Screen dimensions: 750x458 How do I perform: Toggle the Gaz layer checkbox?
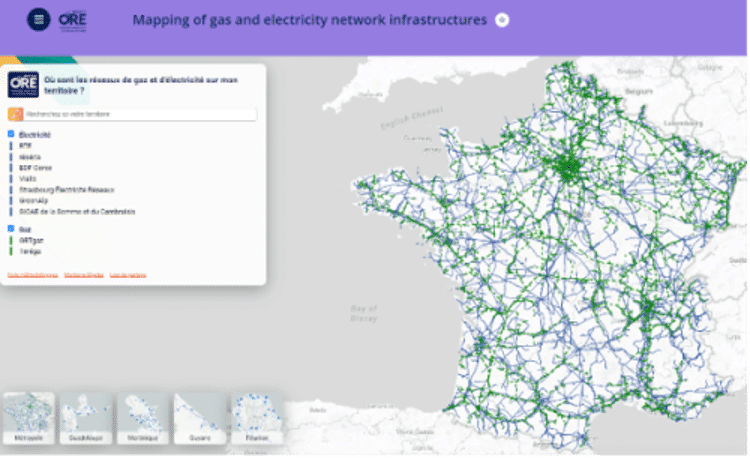pyautogui.click(x=11, y=229)
